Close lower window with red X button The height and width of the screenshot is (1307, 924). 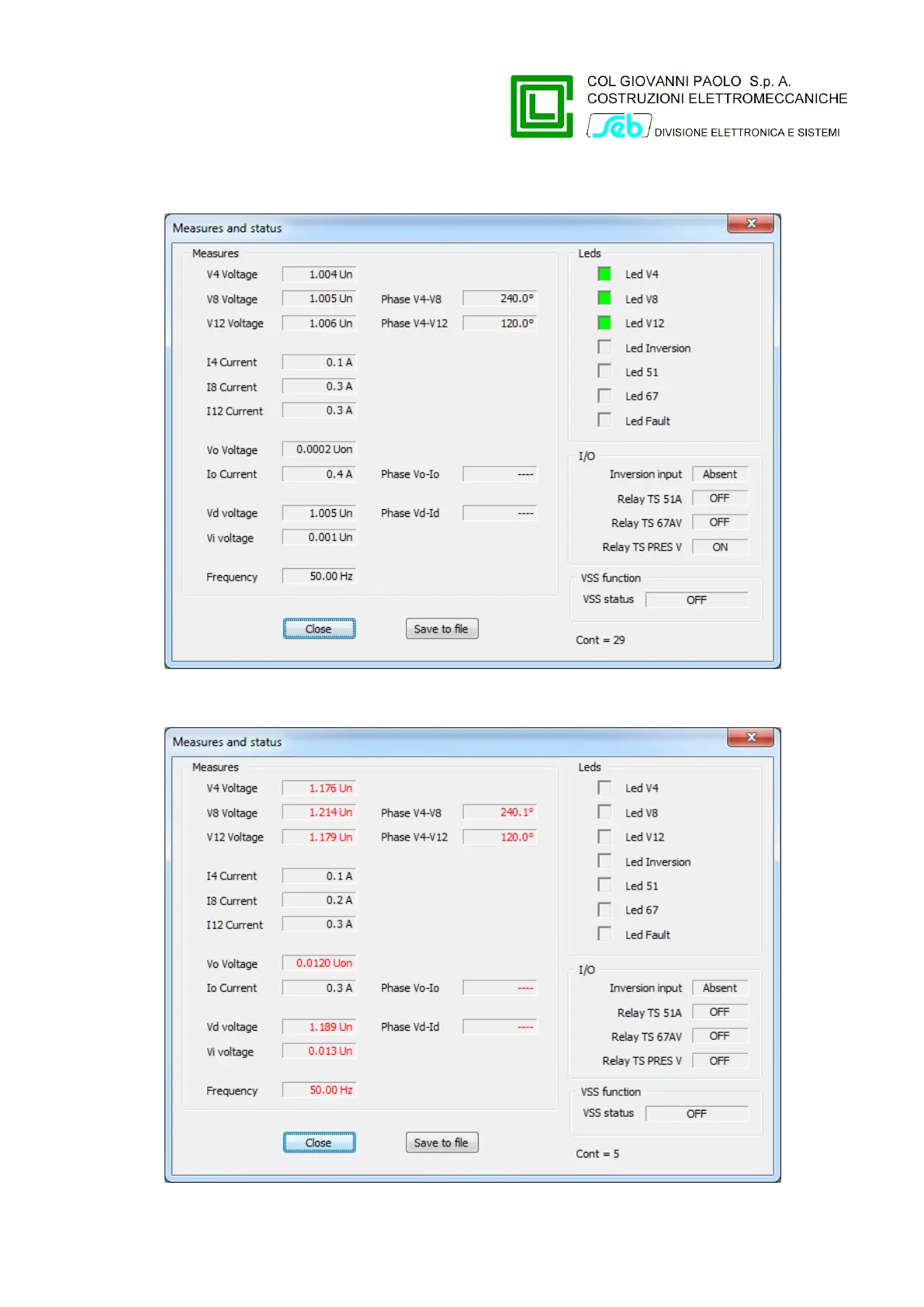click(750, 737)
